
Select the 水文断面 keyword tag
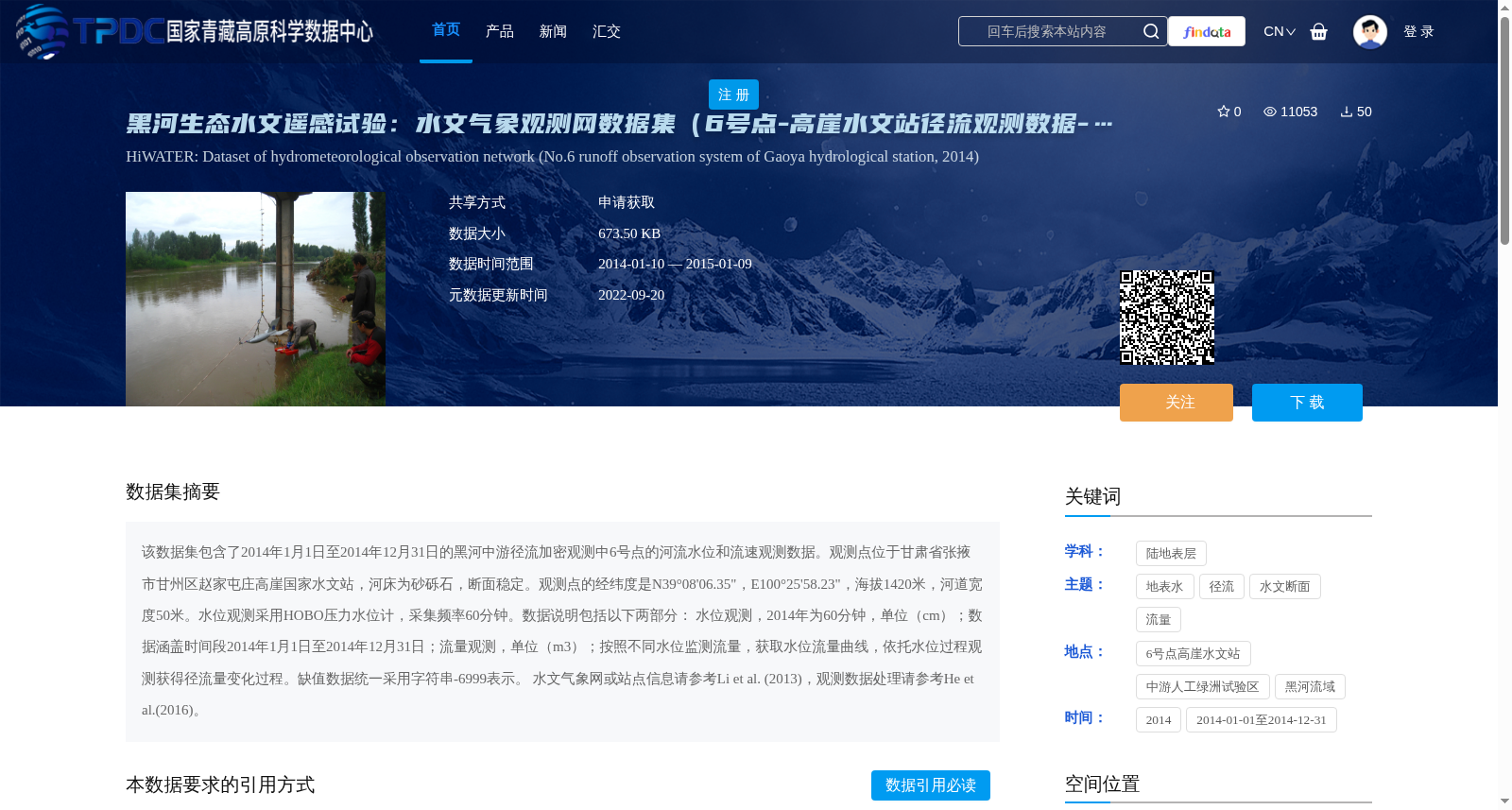[x=1285, y=587]
